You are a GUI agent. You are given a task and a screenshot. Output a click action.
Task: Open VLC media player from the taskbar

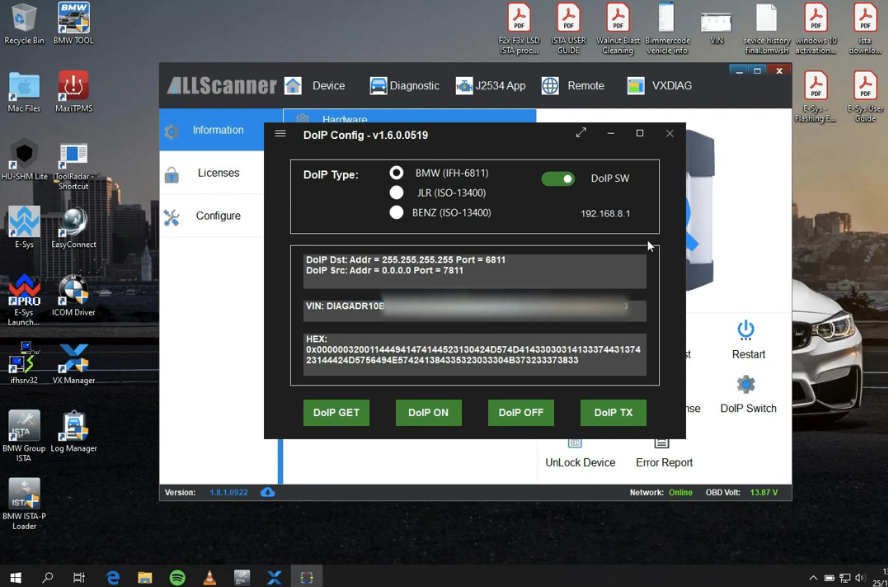pos(210,577)
